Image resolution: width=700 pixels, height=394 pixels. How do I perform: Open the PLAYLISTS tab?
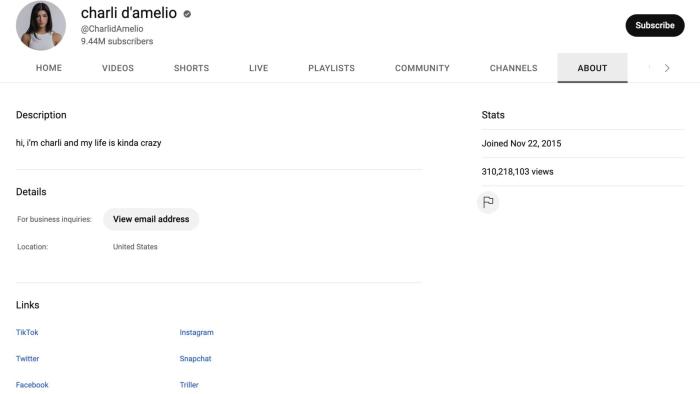[x=331, y=68]
